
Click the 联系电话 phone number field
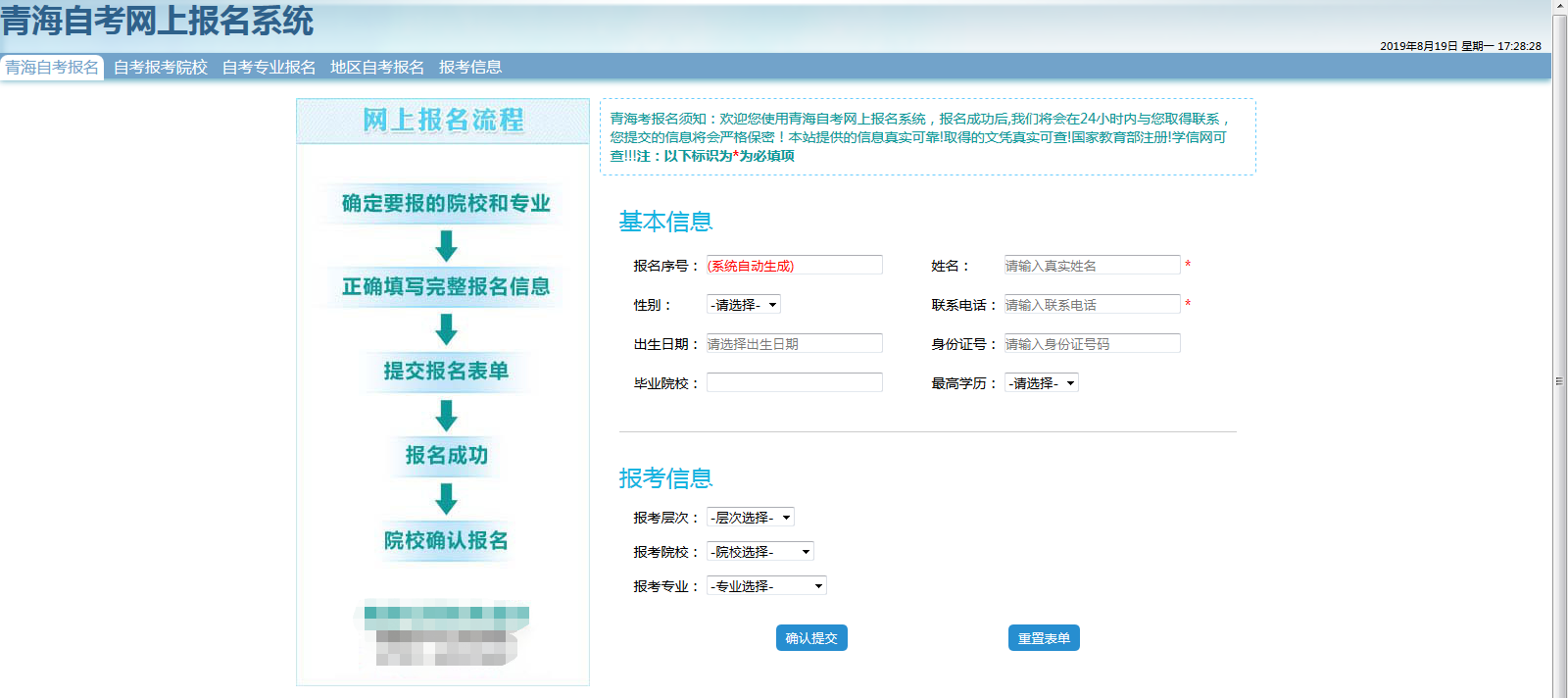pos(1092,305)
